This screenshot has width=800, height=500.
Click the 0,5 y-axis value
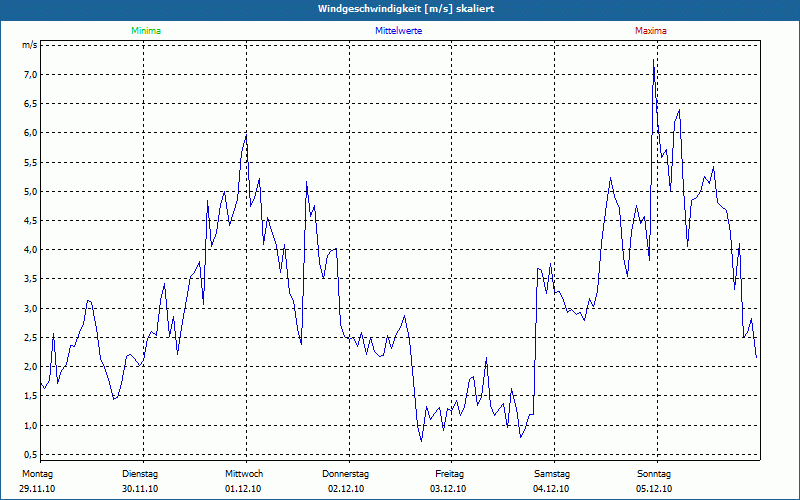point(31,454)
